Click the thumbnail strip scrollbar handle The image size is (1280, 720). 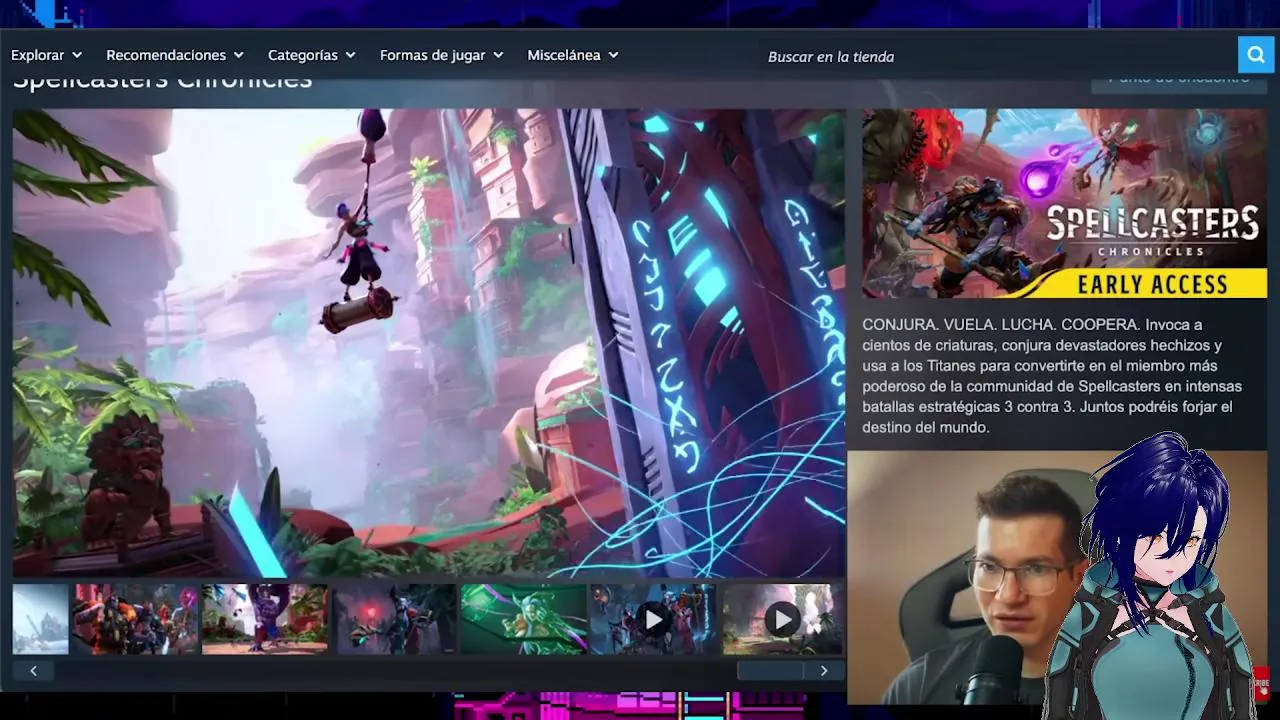770,671
